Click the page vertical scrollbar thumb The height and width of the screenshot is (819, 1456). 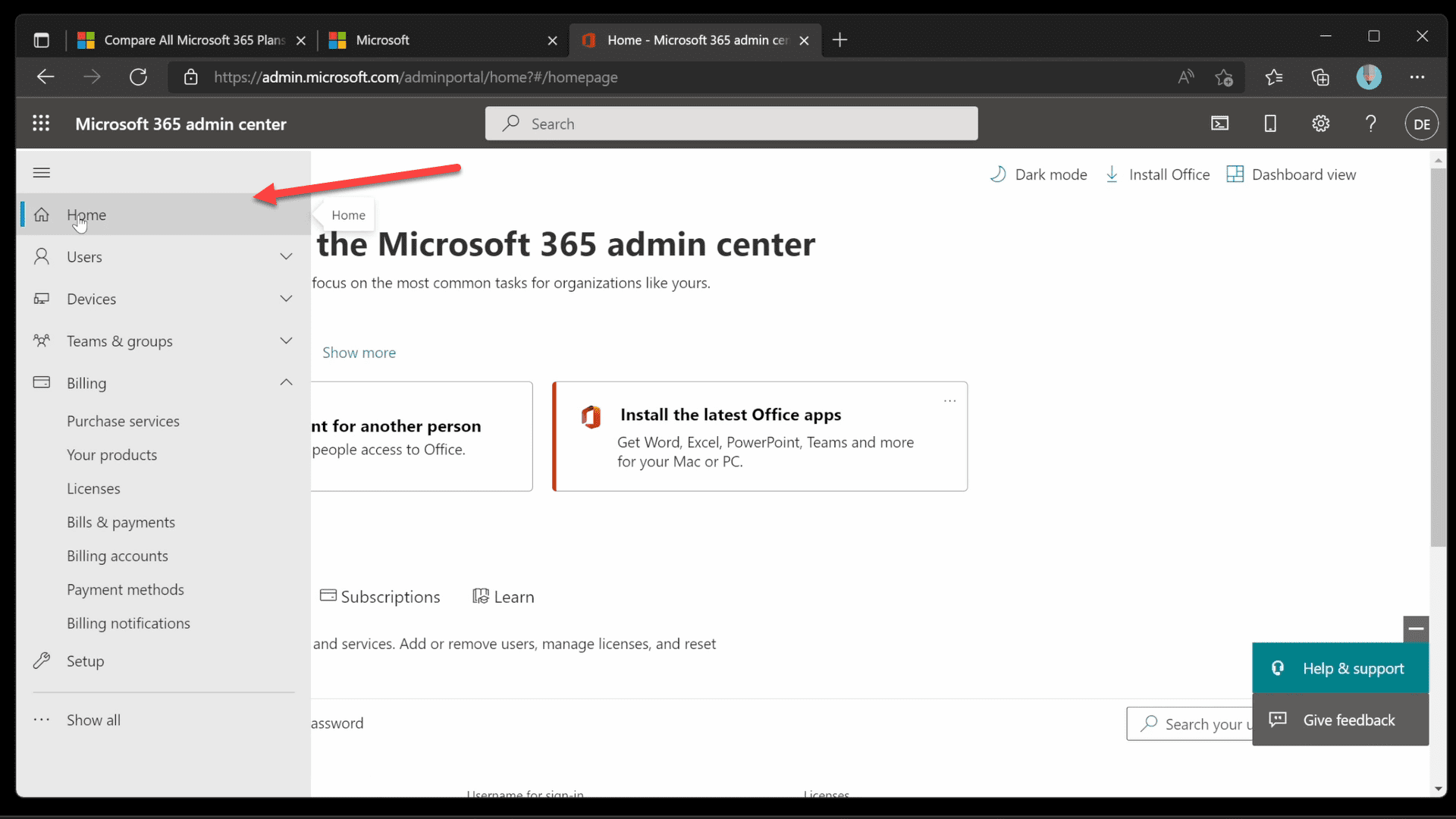tap(1439, 356)
